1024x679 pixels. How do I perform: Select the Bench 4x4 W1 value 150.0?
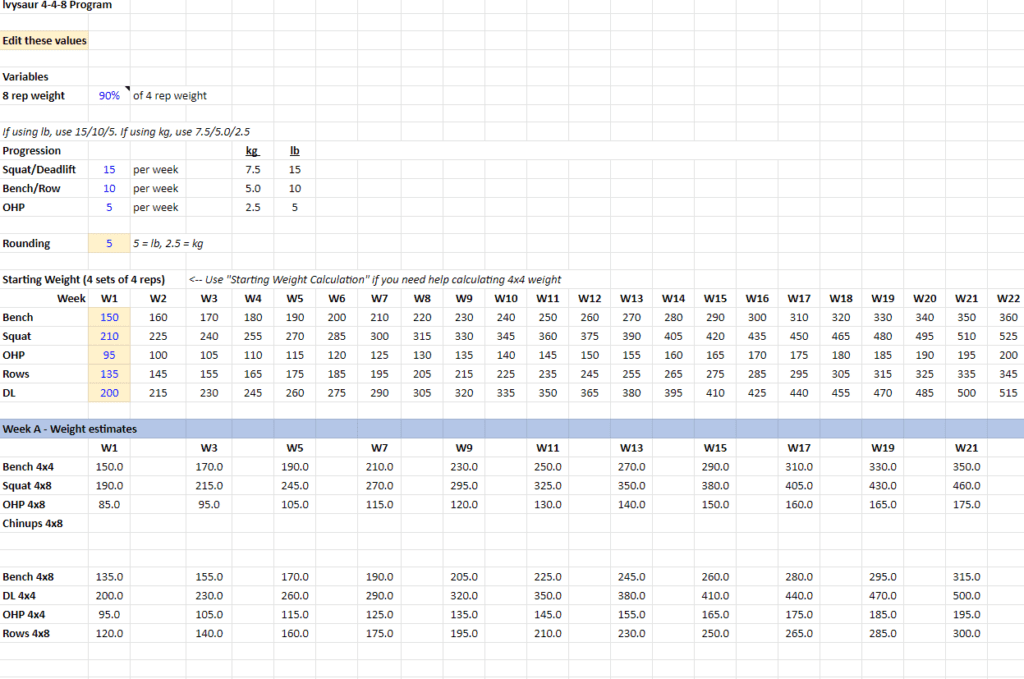(x=109, y=466)
